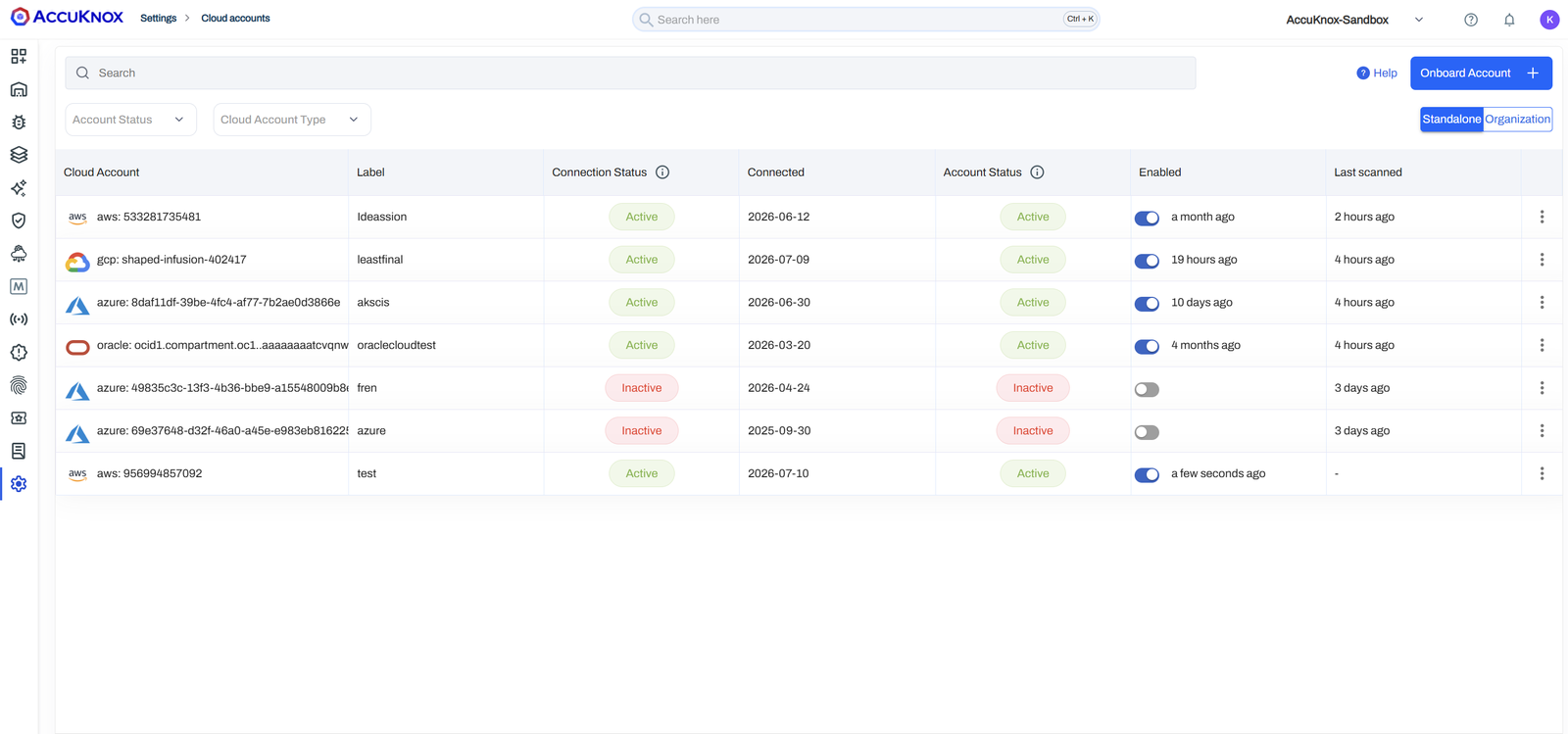Image resolution: width=1568 pixels, height=734 pixels.
Task: Open row actions for aws 533281735481
Action: [x=1542, y=217]
